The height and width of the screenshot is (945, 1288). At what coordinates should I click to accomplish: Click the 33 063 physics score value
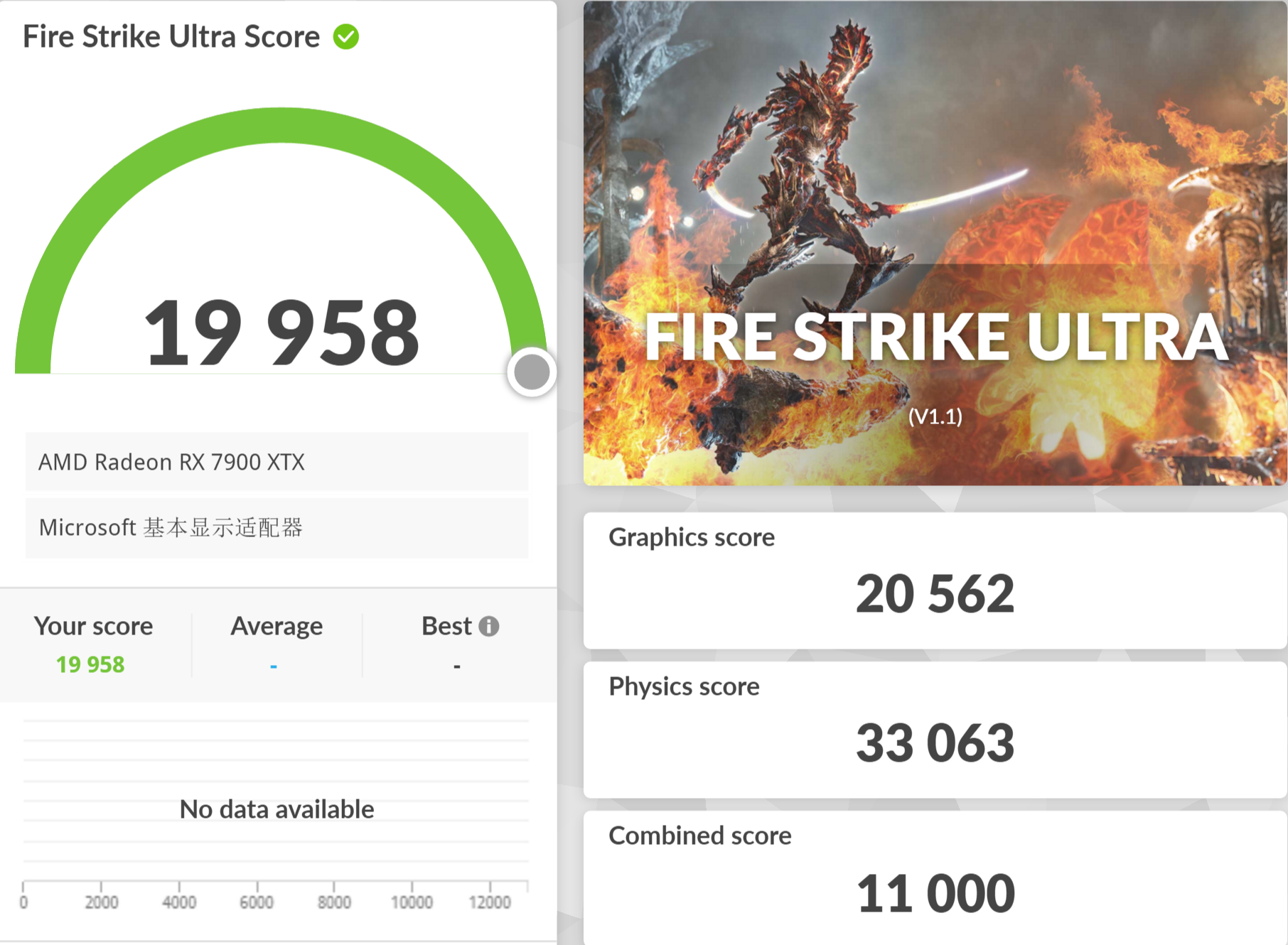tap(935, 742)
